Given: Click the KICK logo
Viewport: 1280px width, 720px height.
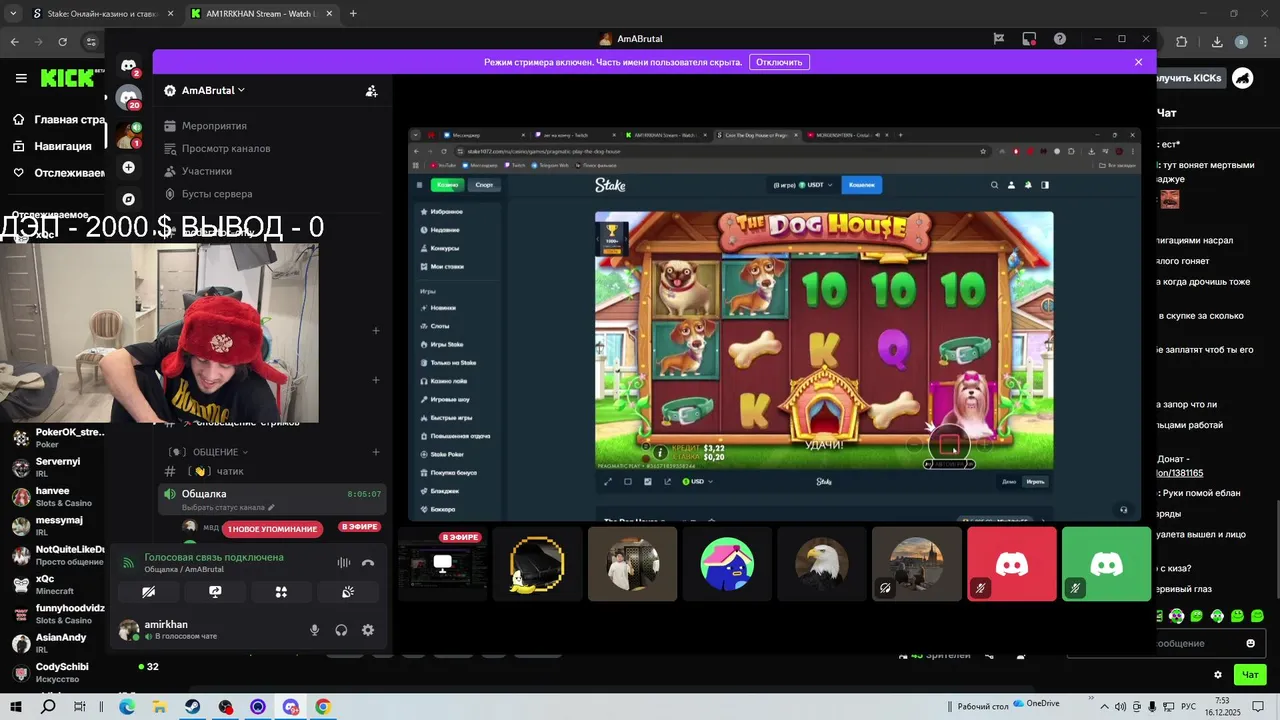Looking at the screenshot, I should tap(67, 78).
